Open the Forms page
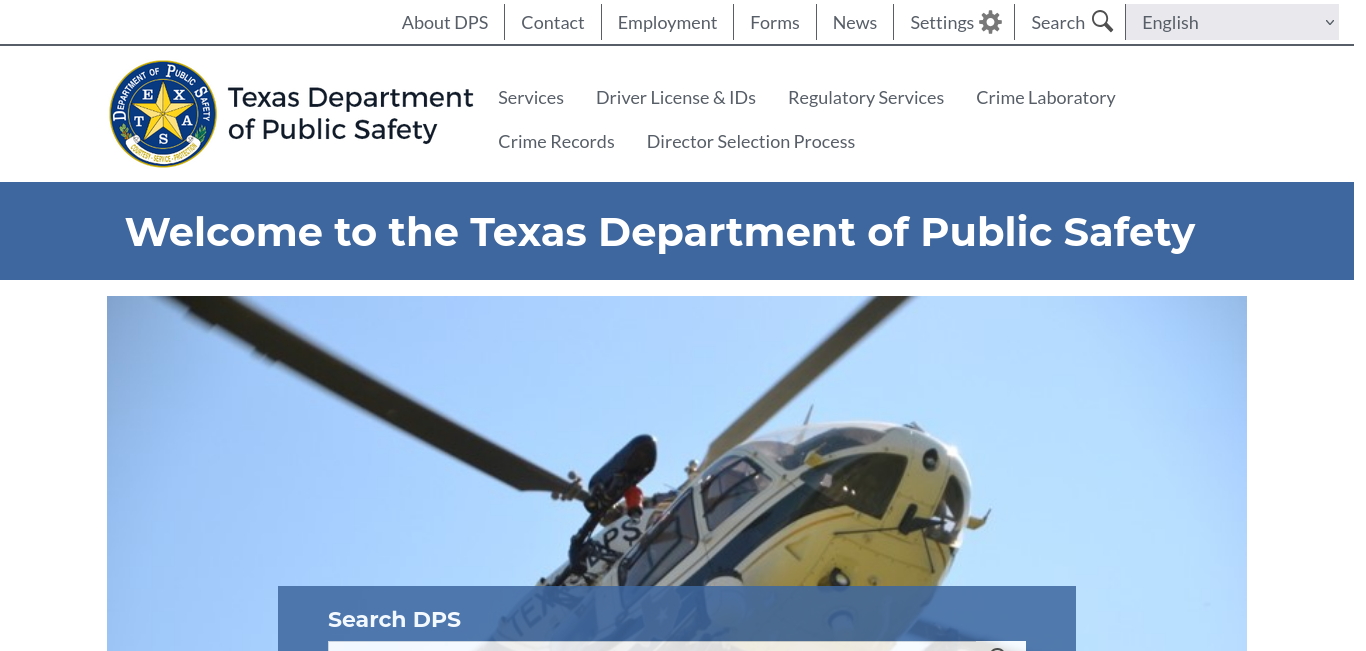The height and width of the screenshot is (651, 1366). [x=775, y=22]
